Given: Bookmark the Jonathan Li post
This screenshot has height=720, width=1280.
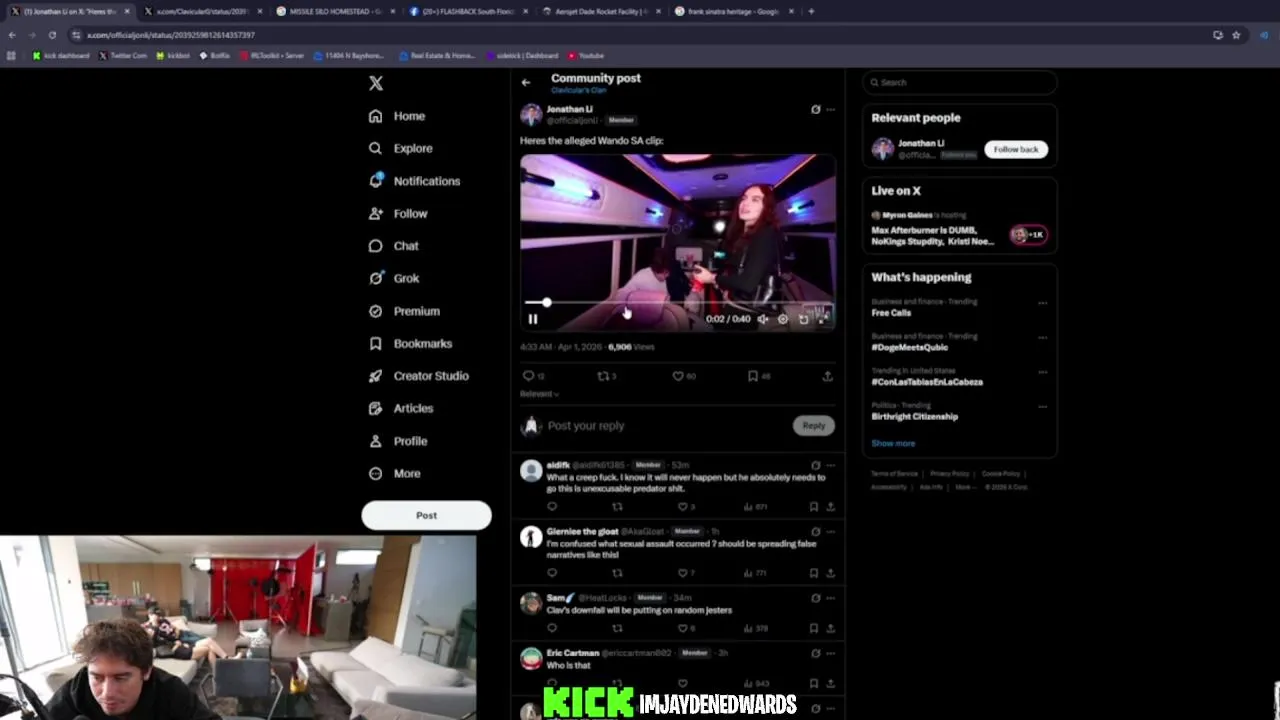Looking at the screenshot, I should 753,376.
